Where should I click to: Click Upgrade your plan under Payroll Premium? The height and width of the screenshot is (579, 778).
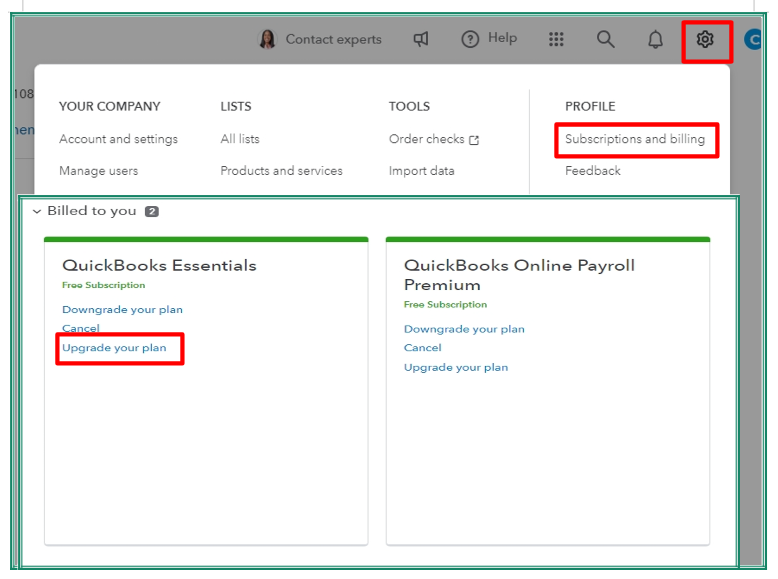click(456, 368)
